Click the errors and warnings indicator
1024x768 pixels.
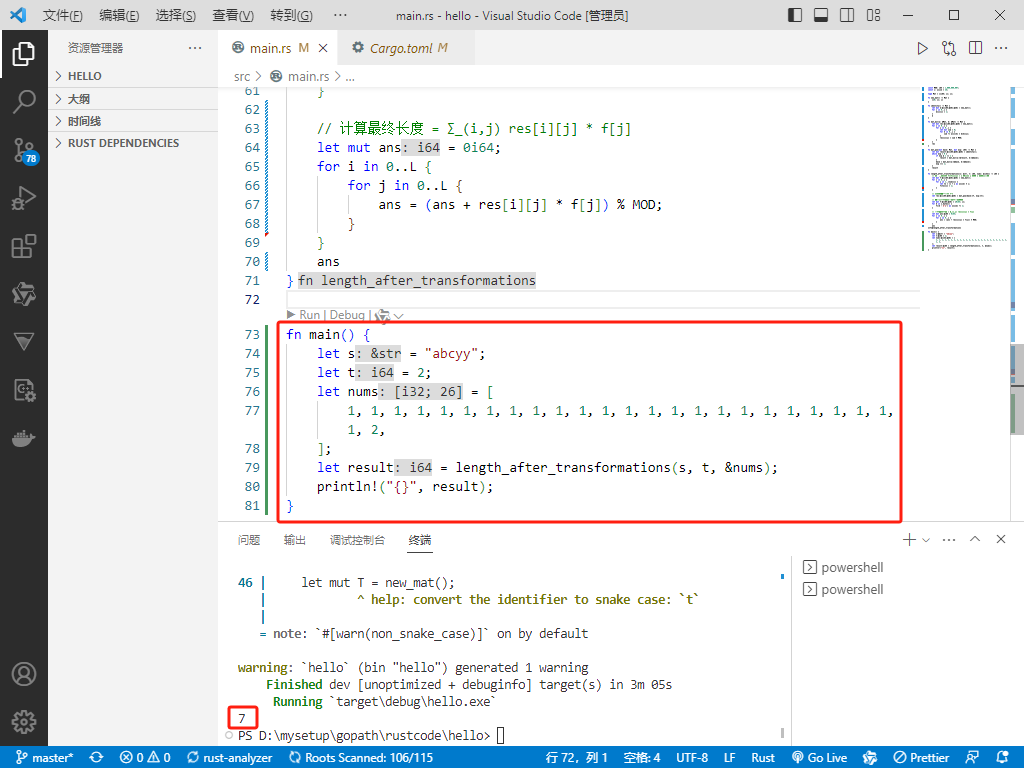pyautogui.click(x=145, y=758)
